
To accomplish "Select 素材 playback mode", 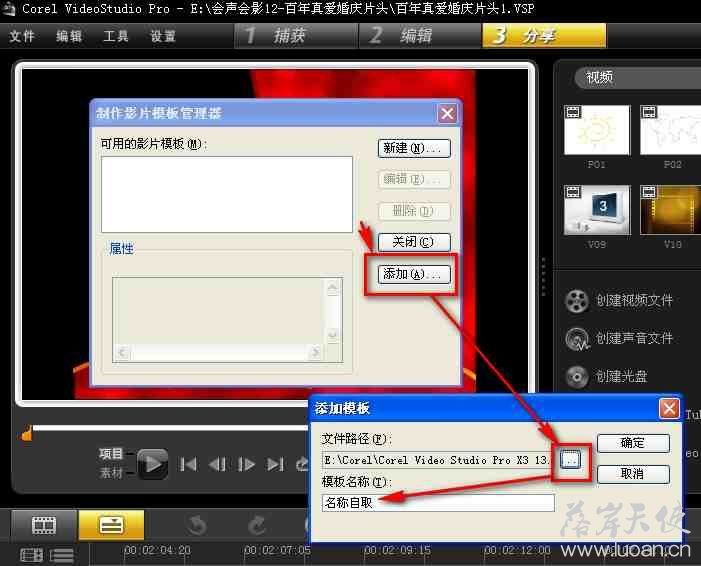I will click(110, 473).
